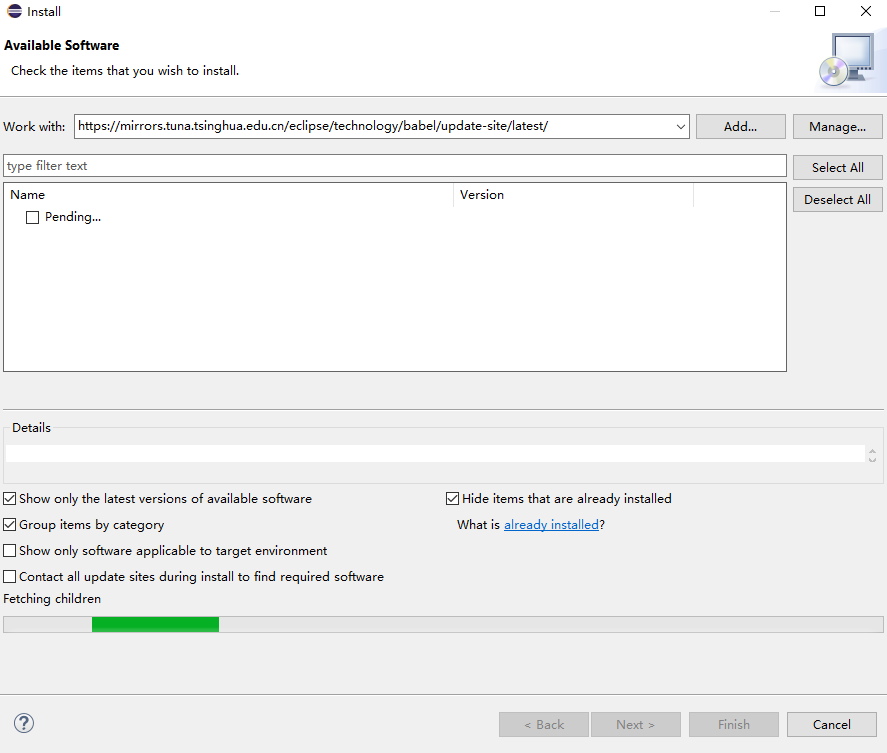
Task: Disable Group items by category
Action: pos(10,524)
